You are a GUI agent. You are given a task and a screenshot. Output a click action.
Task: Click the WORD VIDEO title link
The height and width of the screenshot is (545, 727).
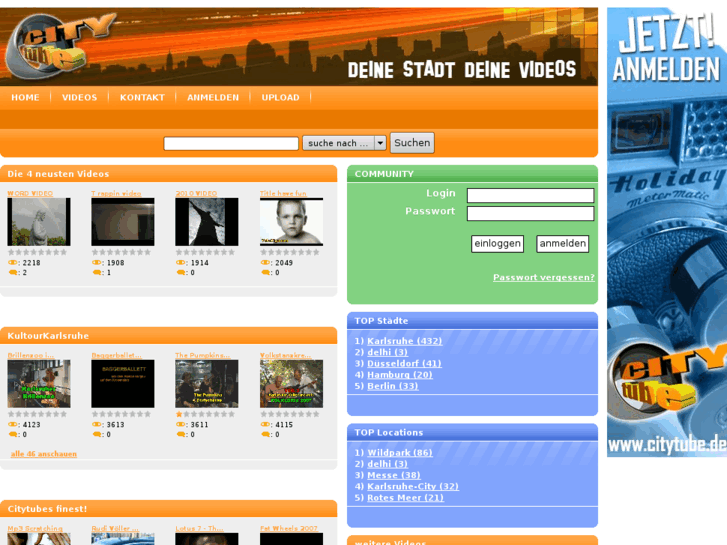point(30,193)
